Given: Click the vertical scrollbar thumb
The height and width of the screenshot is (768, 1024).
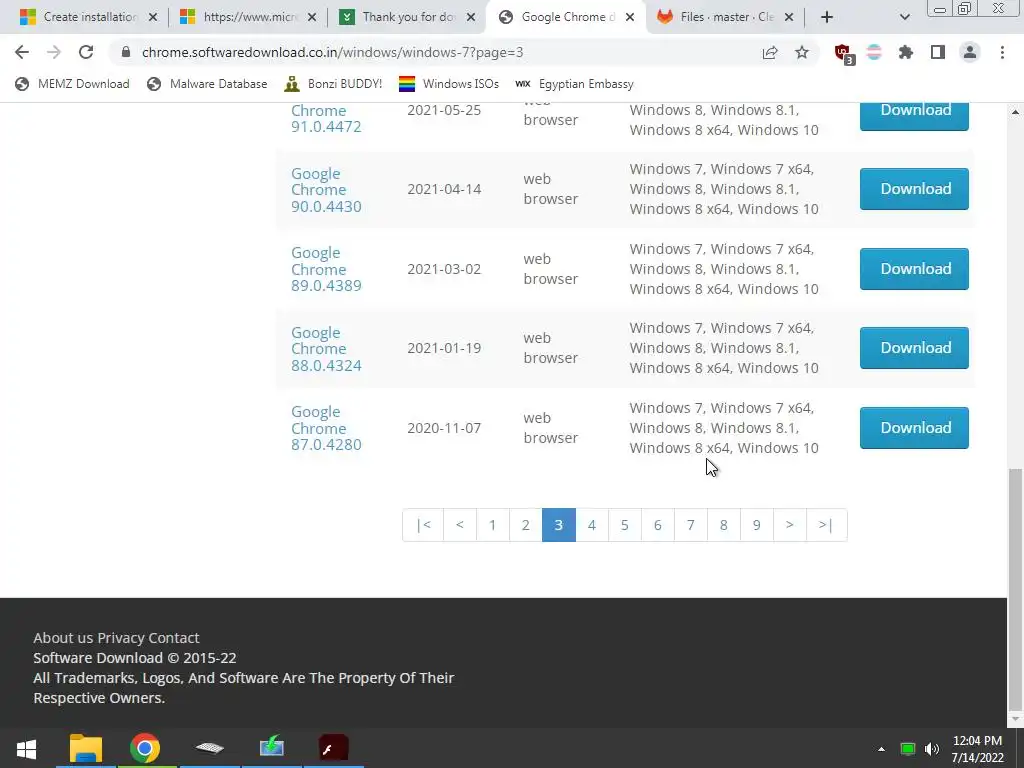Looking at the screenshot, I should [1015, 588].
